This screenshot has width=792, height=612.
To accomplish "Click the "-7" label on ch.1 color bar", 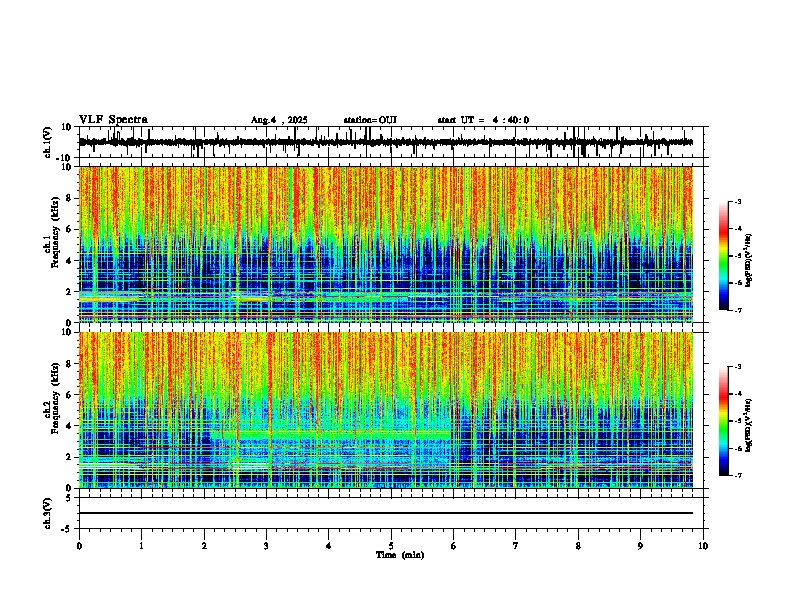I will click(x=738, y=310).
